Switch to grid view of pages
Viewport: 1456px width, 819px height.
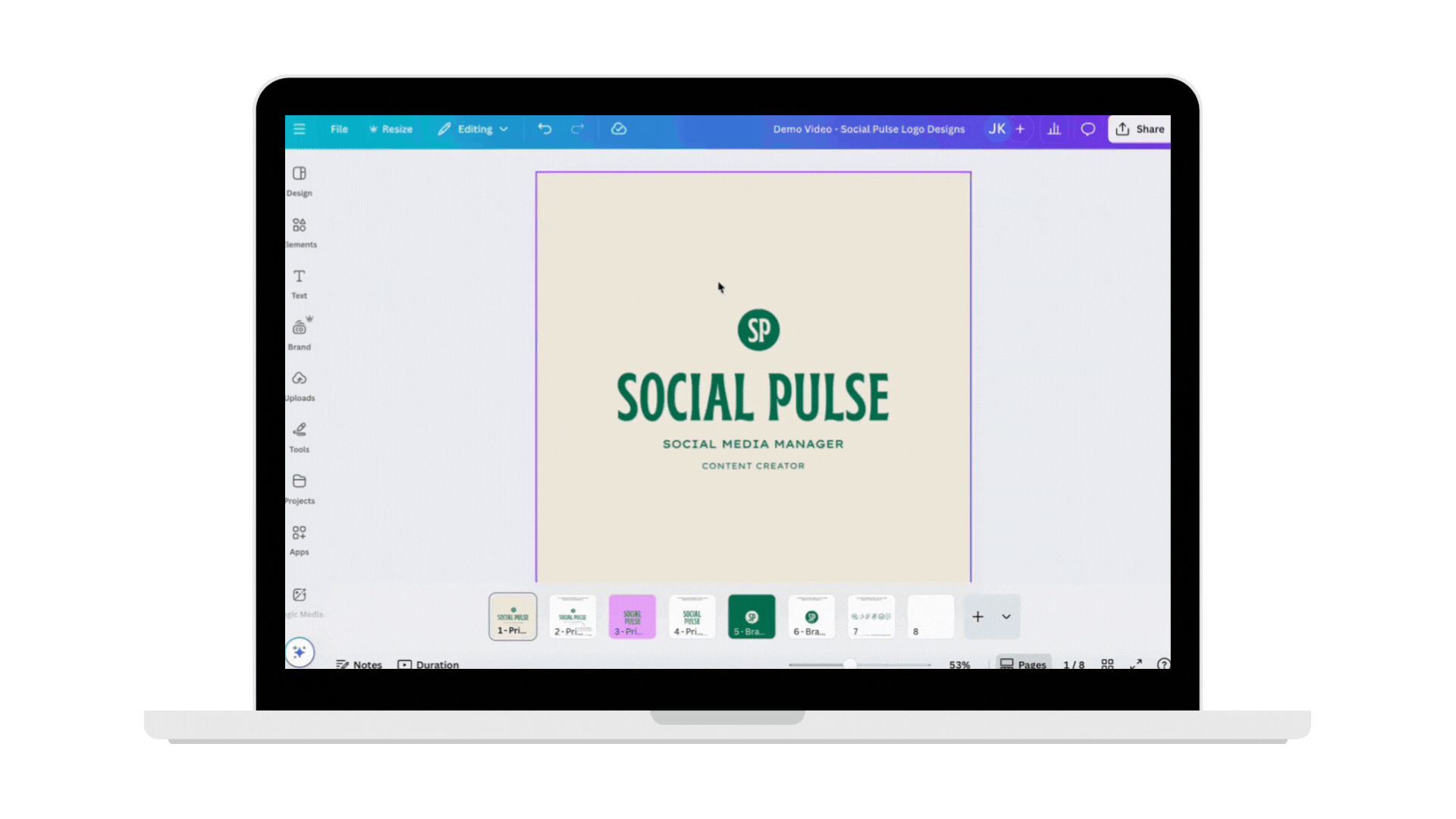(1107, 664)
